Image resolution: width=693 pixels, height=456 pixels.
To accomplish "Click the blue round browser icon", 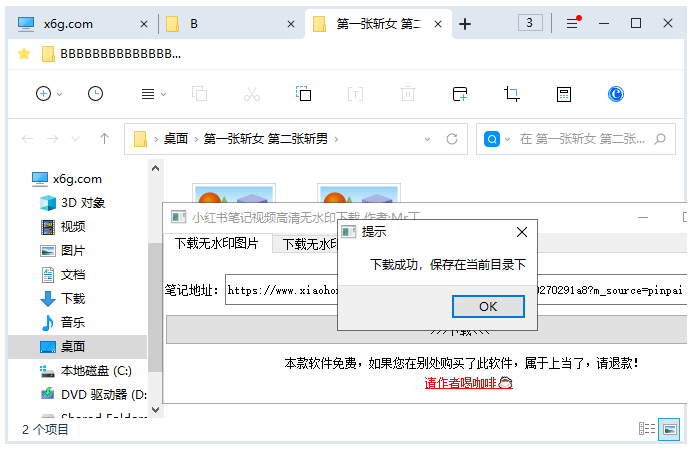I will (x=616, y=93).
